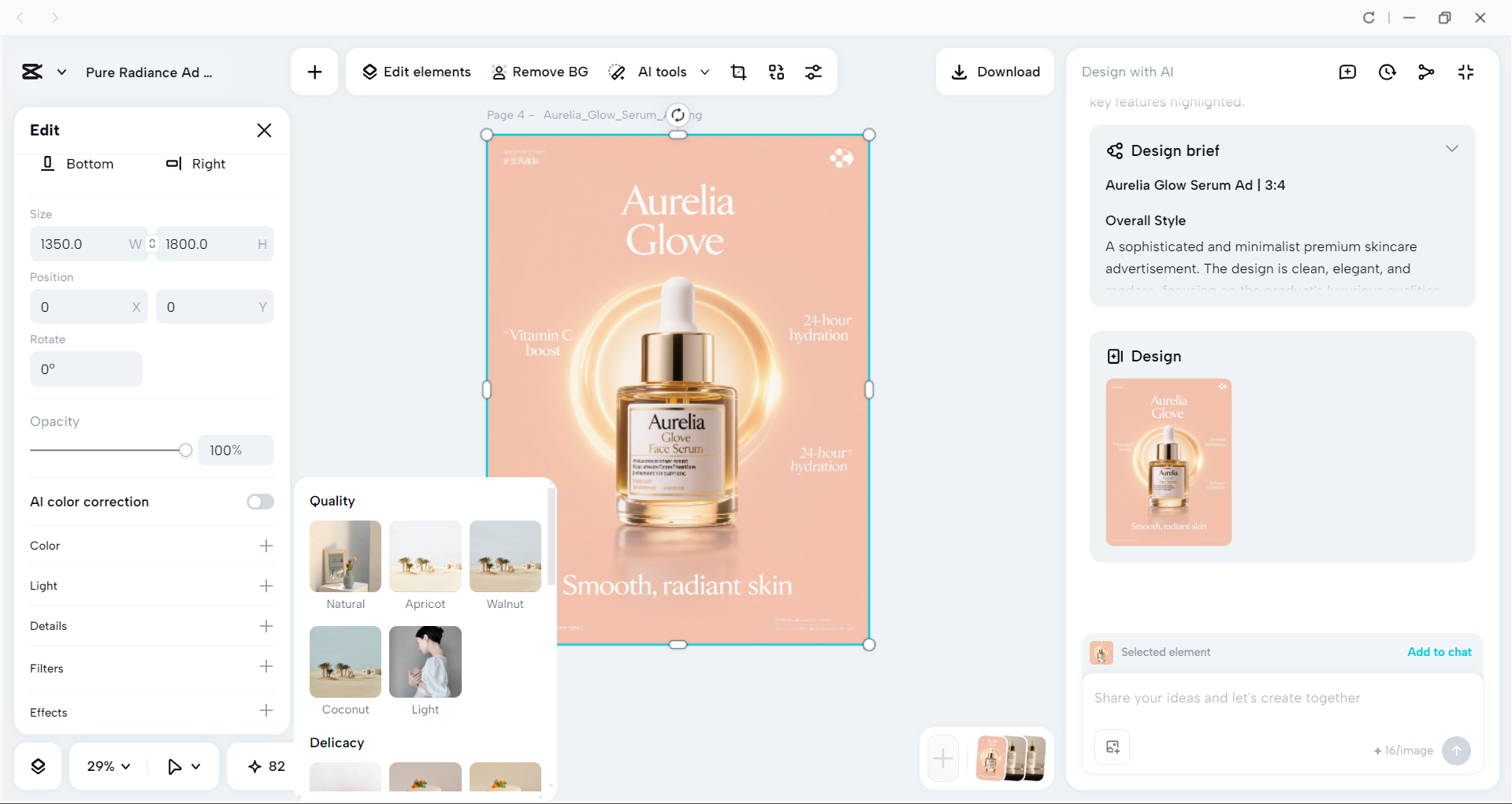Expand the Details section
The width and height of the screenshot is (1512, 804).
[266, 626]
